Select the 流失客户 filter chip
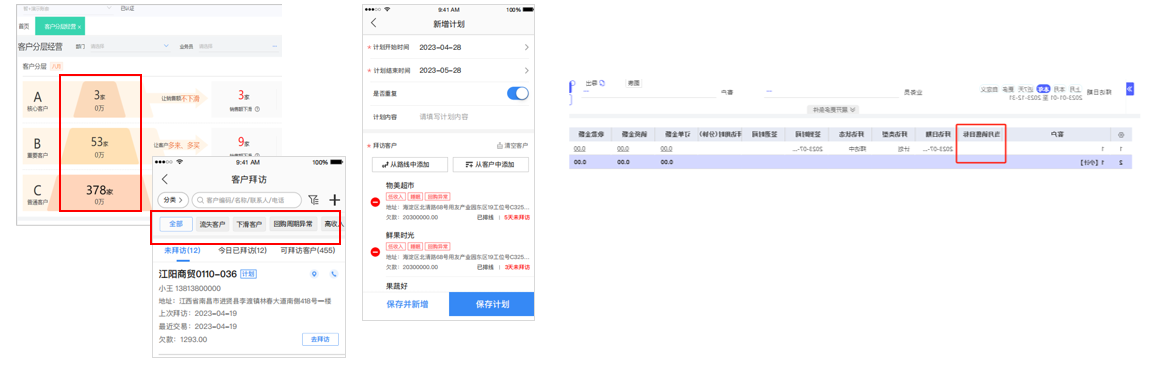 (213, 224)
